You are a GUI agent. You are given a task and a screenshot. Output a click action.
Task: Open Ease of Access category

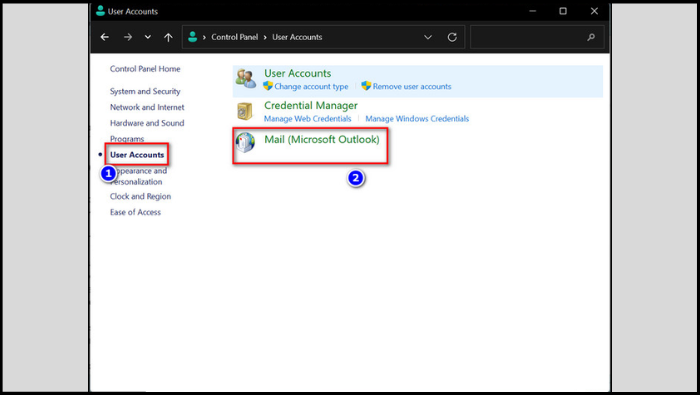135,212
